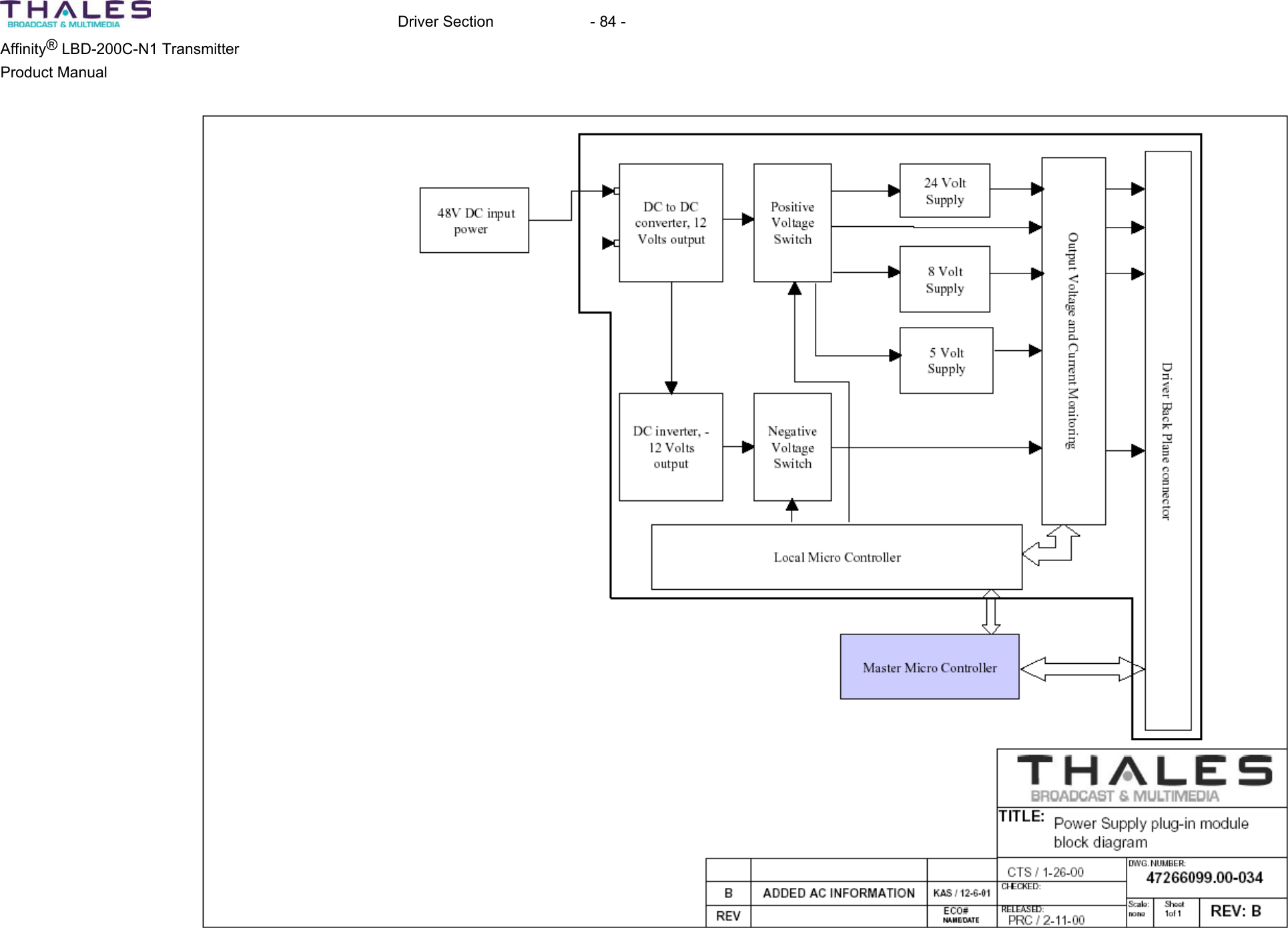Screen dimensions: 1288x928
Task: Toggle the DC inverter -12 Volts output block
Action: point(670,447)
